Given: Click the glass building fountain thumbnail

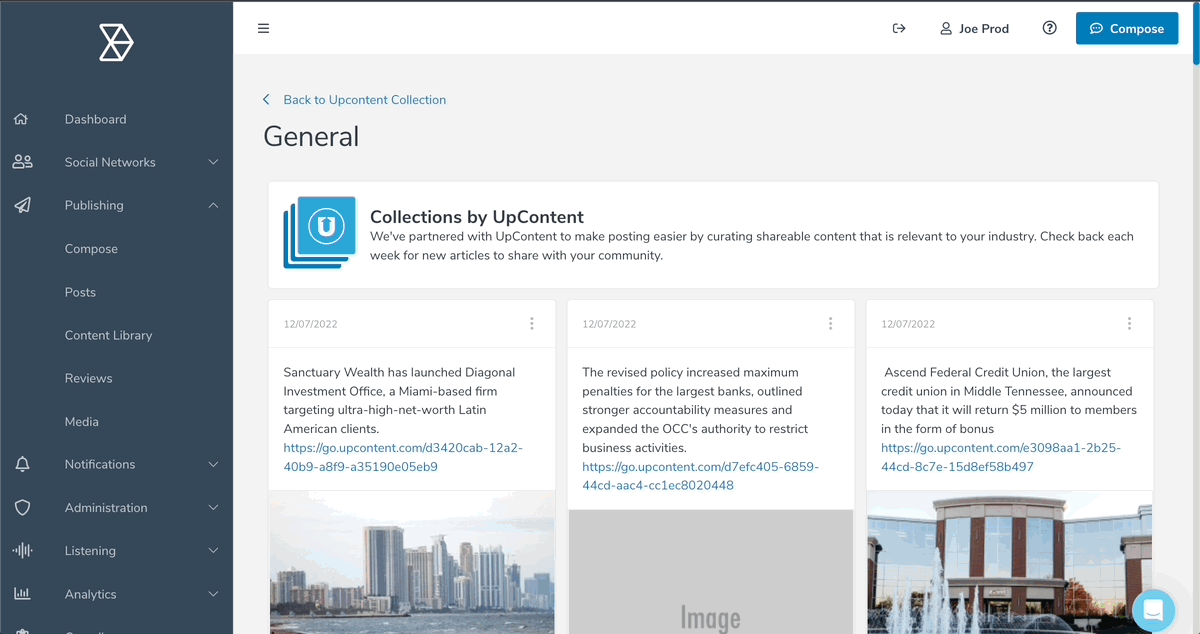Looking at the screenshot, I should (x=1010, y=562).
